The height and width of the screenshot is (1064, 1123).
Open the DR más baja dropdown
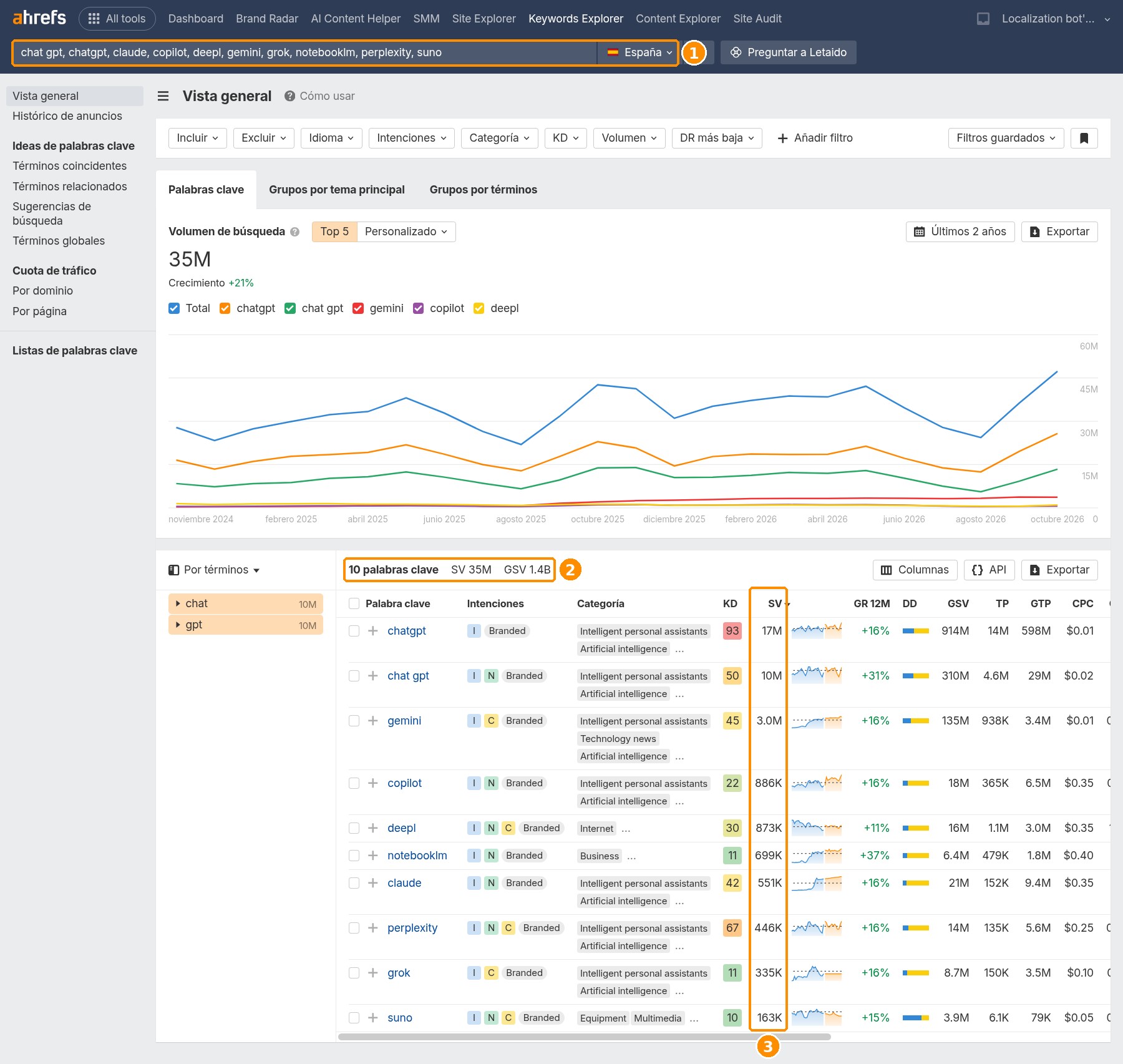tap(717, 138)
